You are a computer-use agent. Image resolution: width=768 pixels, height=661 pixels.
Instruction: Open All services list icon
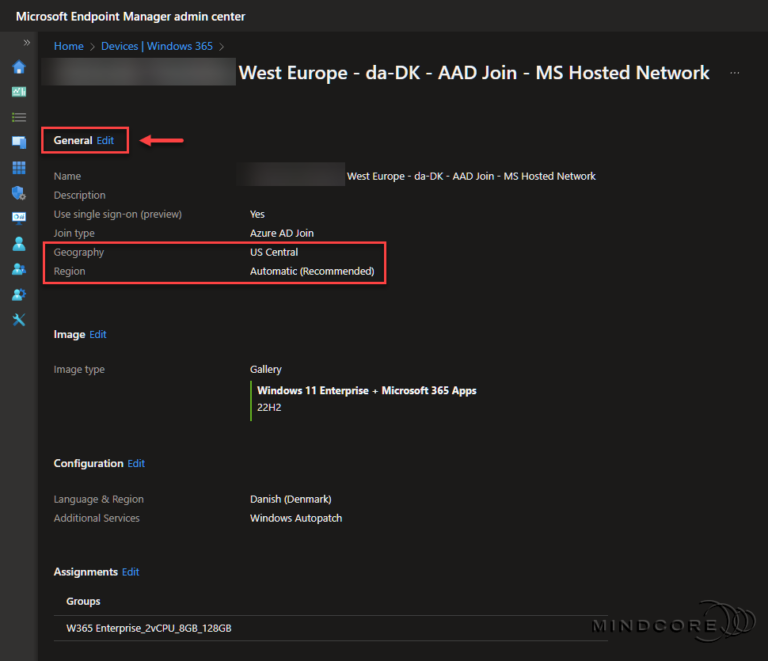tap(18, 117)
